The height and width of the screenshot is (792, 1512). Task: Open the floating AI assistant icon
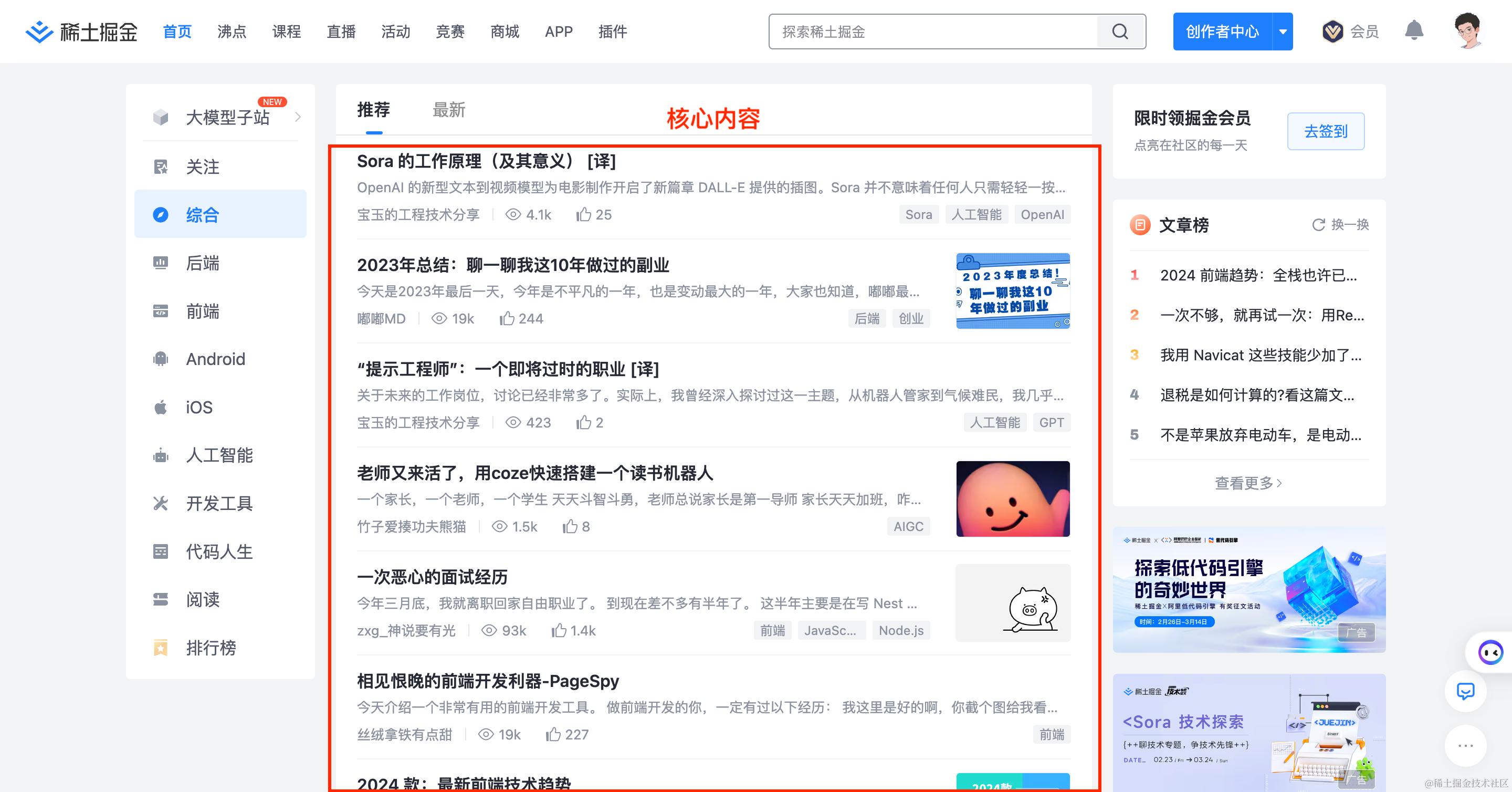point(1490,652)
